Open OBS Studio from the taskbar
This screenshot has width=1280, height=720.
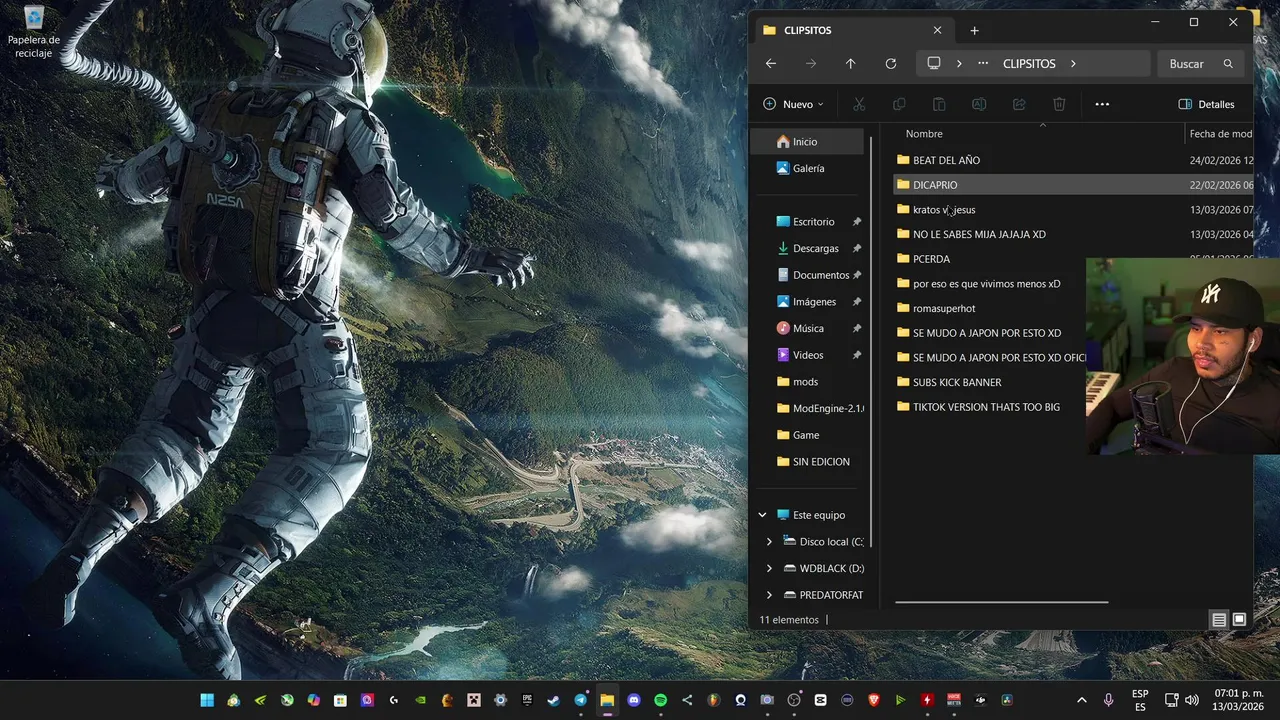pyautogui.click(x=794, y=700)
